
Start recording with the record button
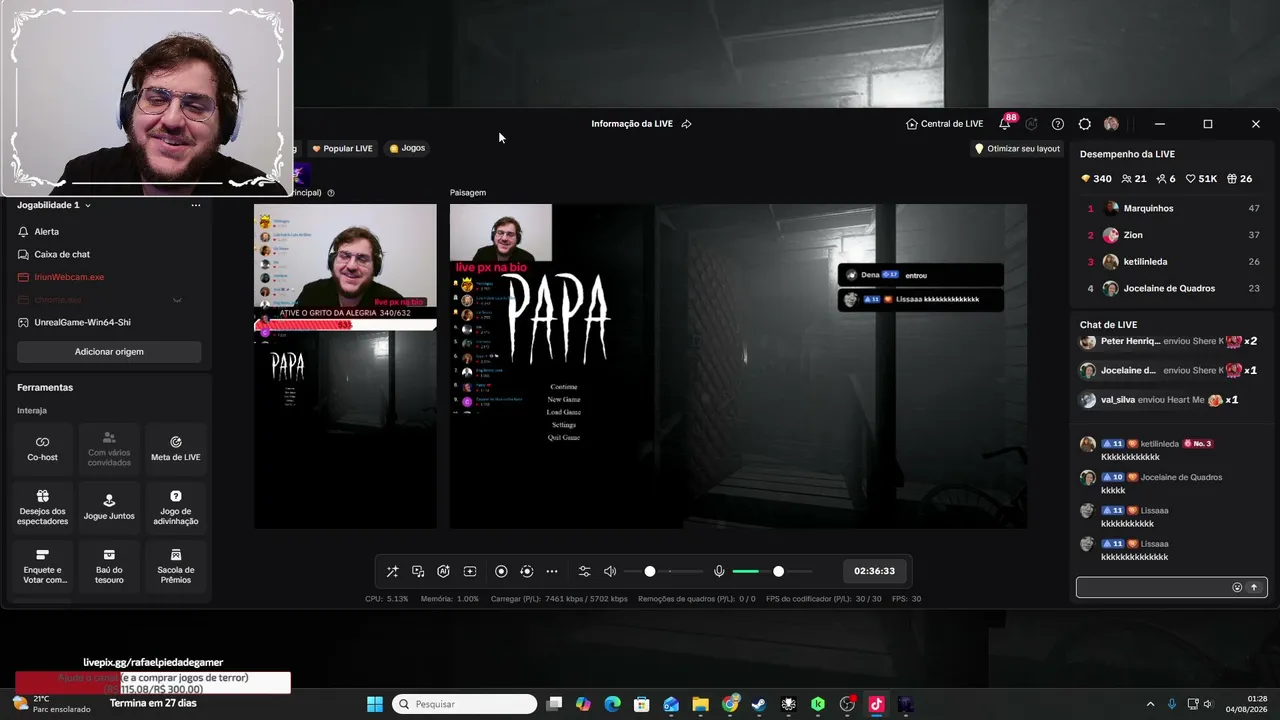click(501, 571)
